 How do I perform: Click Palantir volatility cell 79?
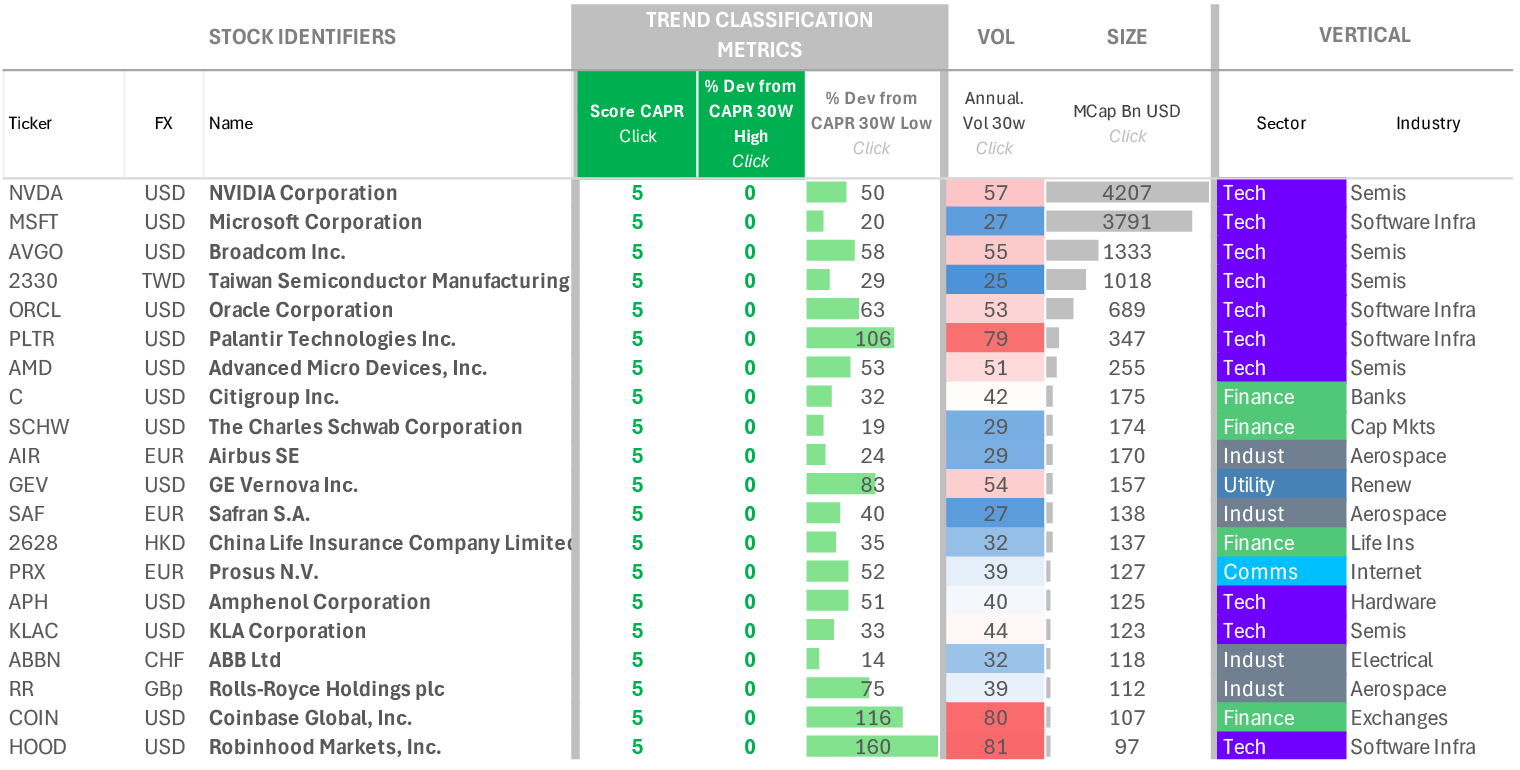point(995,339)
